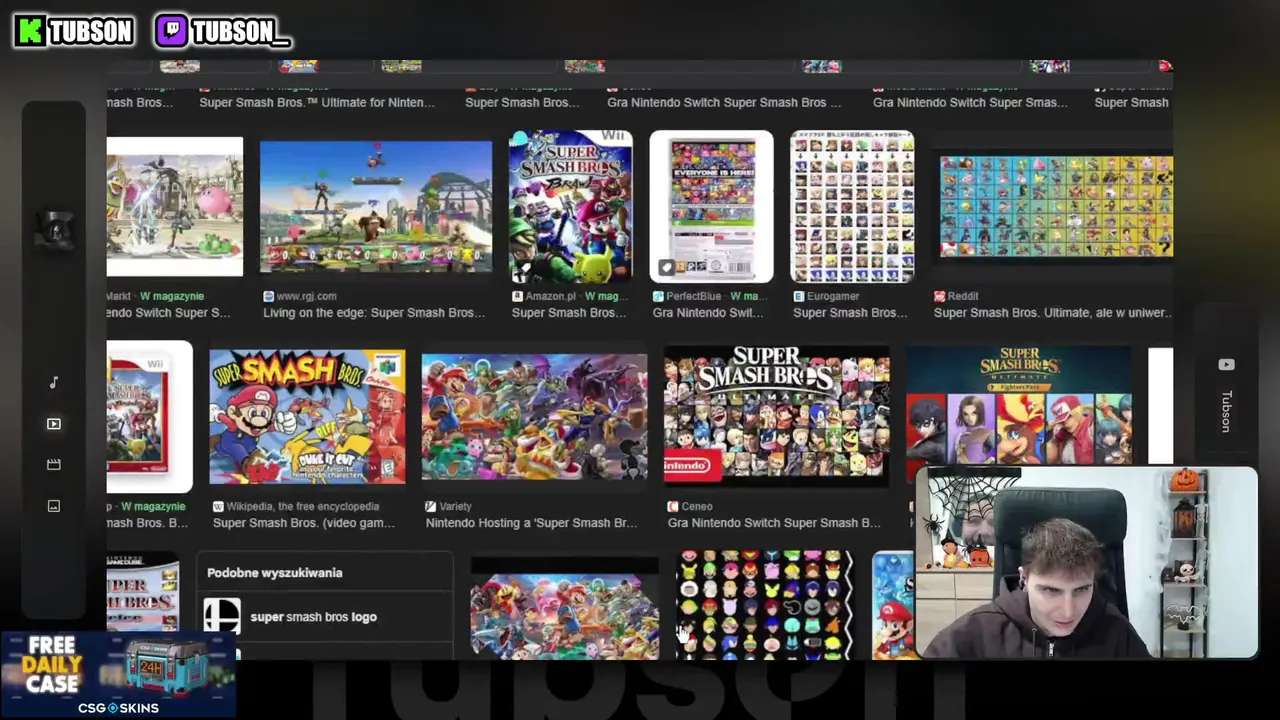Click 'Podobne wyszukiwania' heading
Screen dimensions: 1280x720
tap(275, 573)
